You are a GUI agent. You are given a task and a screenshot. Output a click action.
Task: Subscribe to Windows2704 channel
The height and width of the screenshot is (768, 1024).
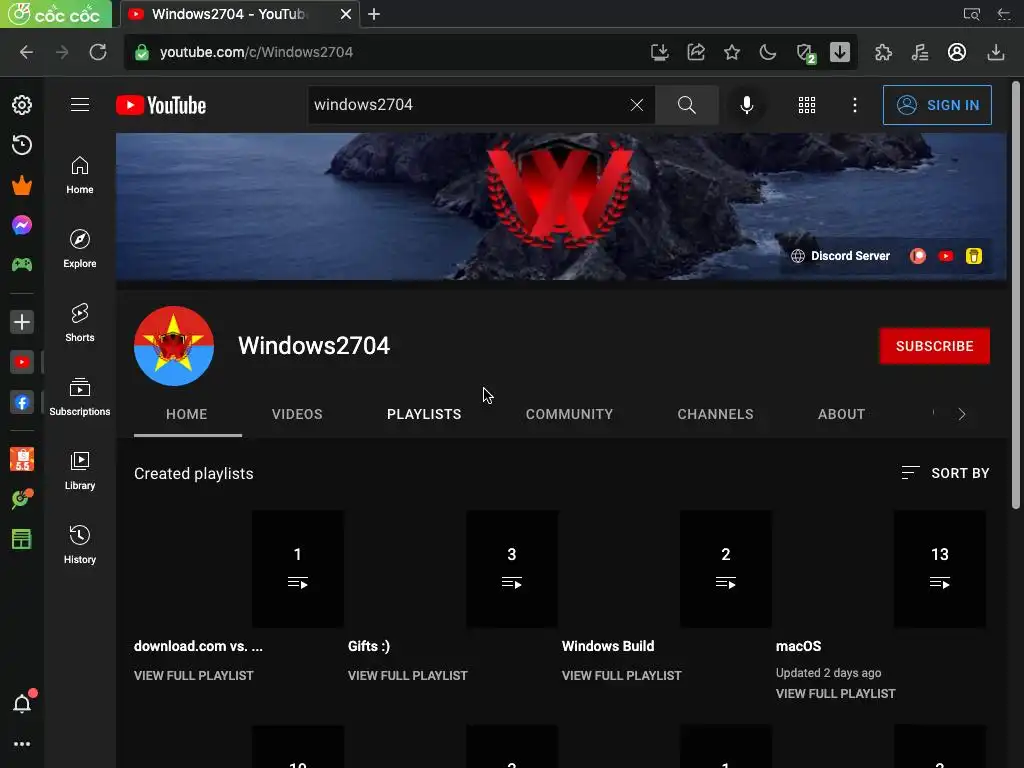tap(935, 345)
